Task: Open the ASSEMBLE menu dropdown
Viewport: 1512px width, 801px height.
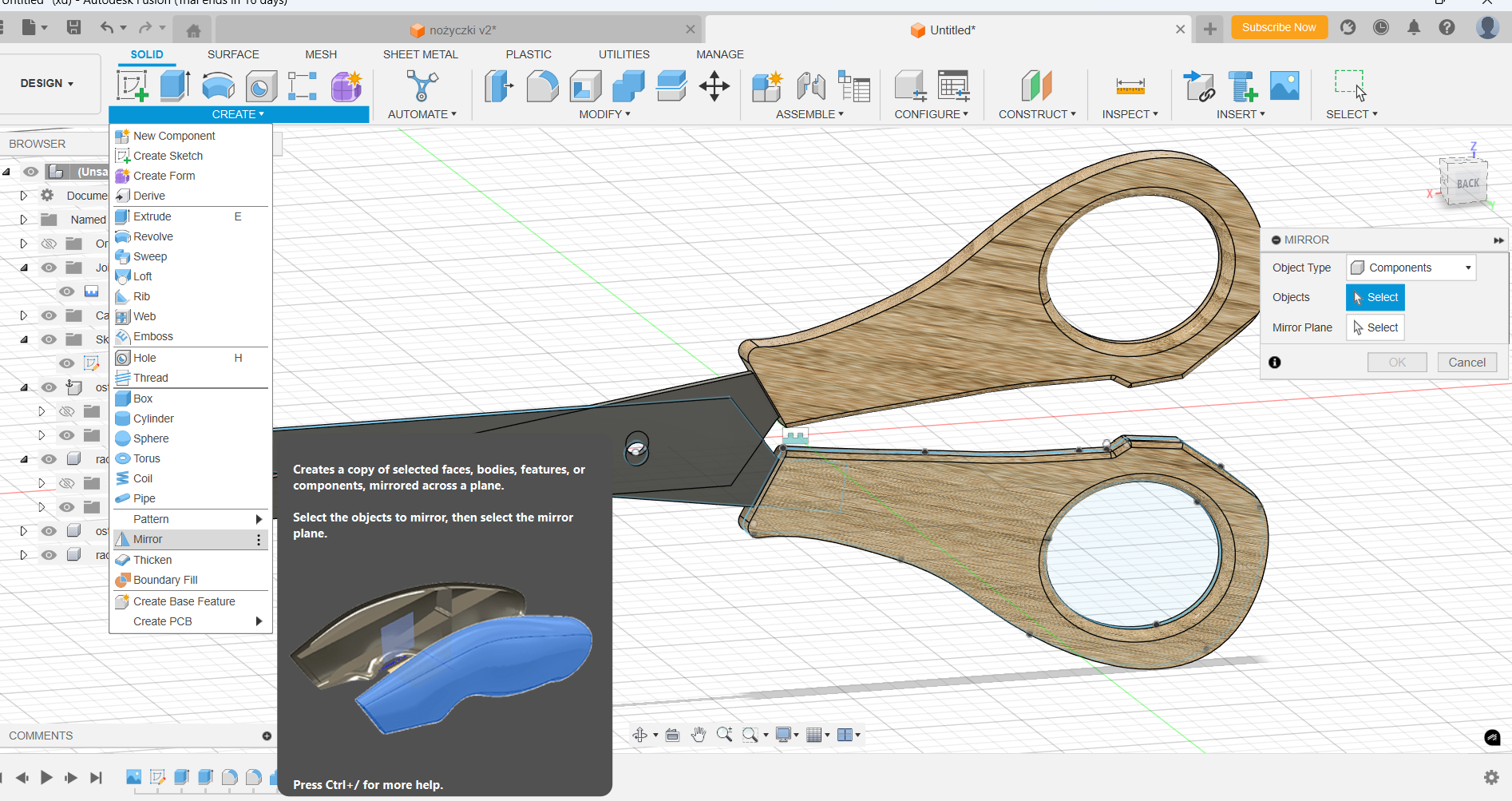Action: 809,114
